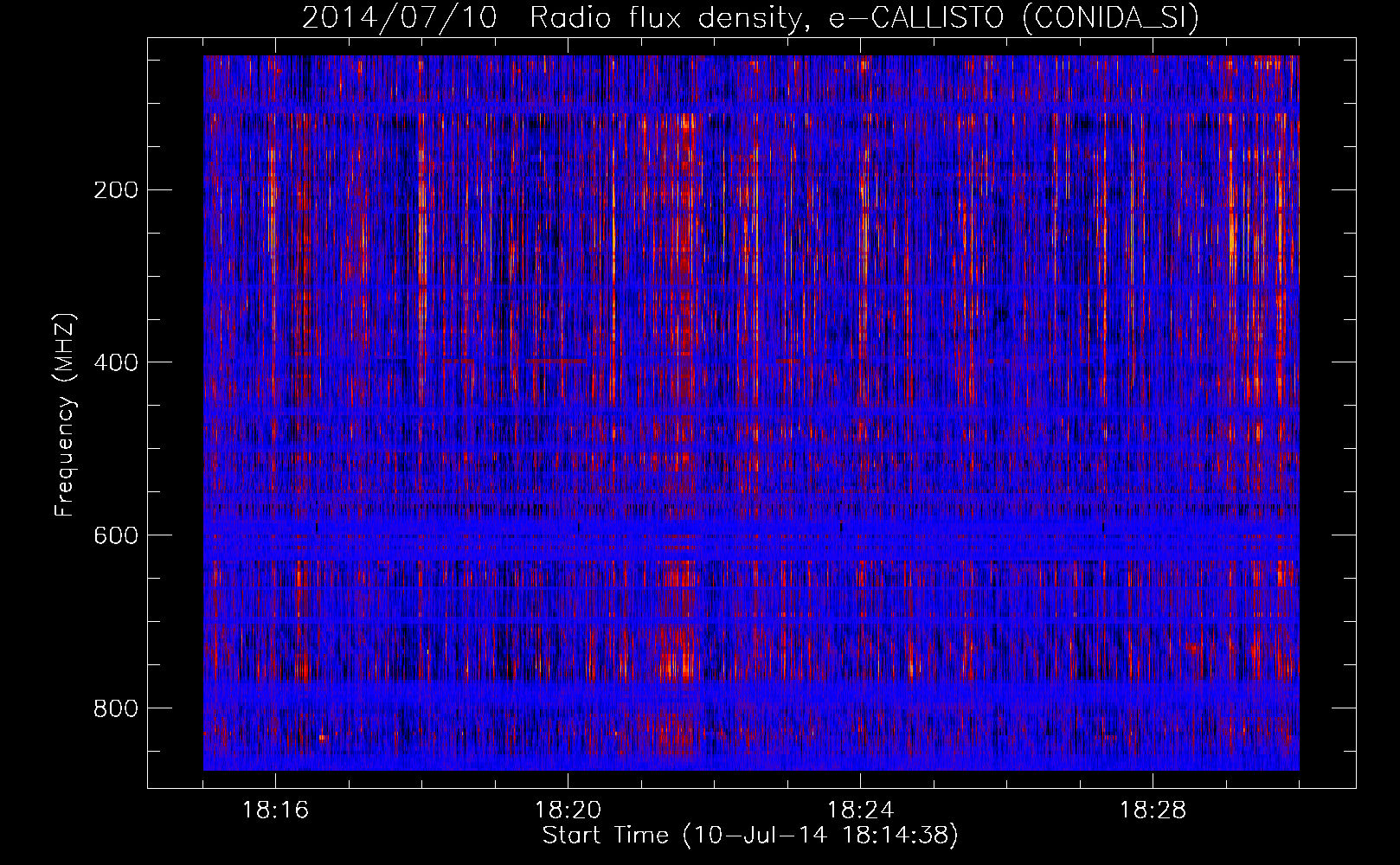Click the plot title "Radio flux density, e-CALLISTO (CONIDA_SI)"

coord(864,18)
